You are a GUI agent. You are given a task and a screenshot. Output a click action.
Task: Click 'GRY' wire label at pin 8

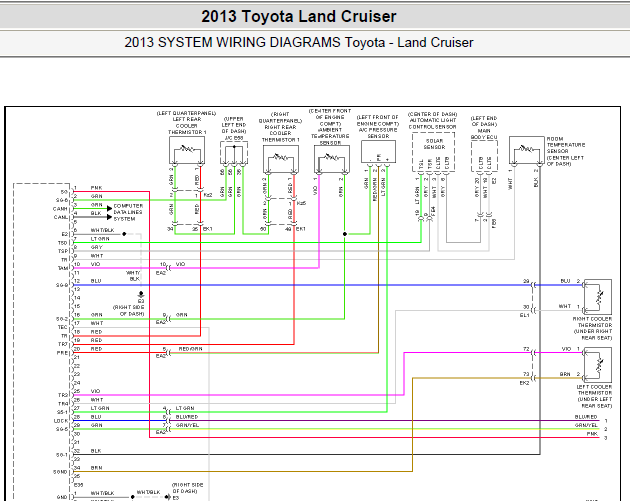pos(96,247)
